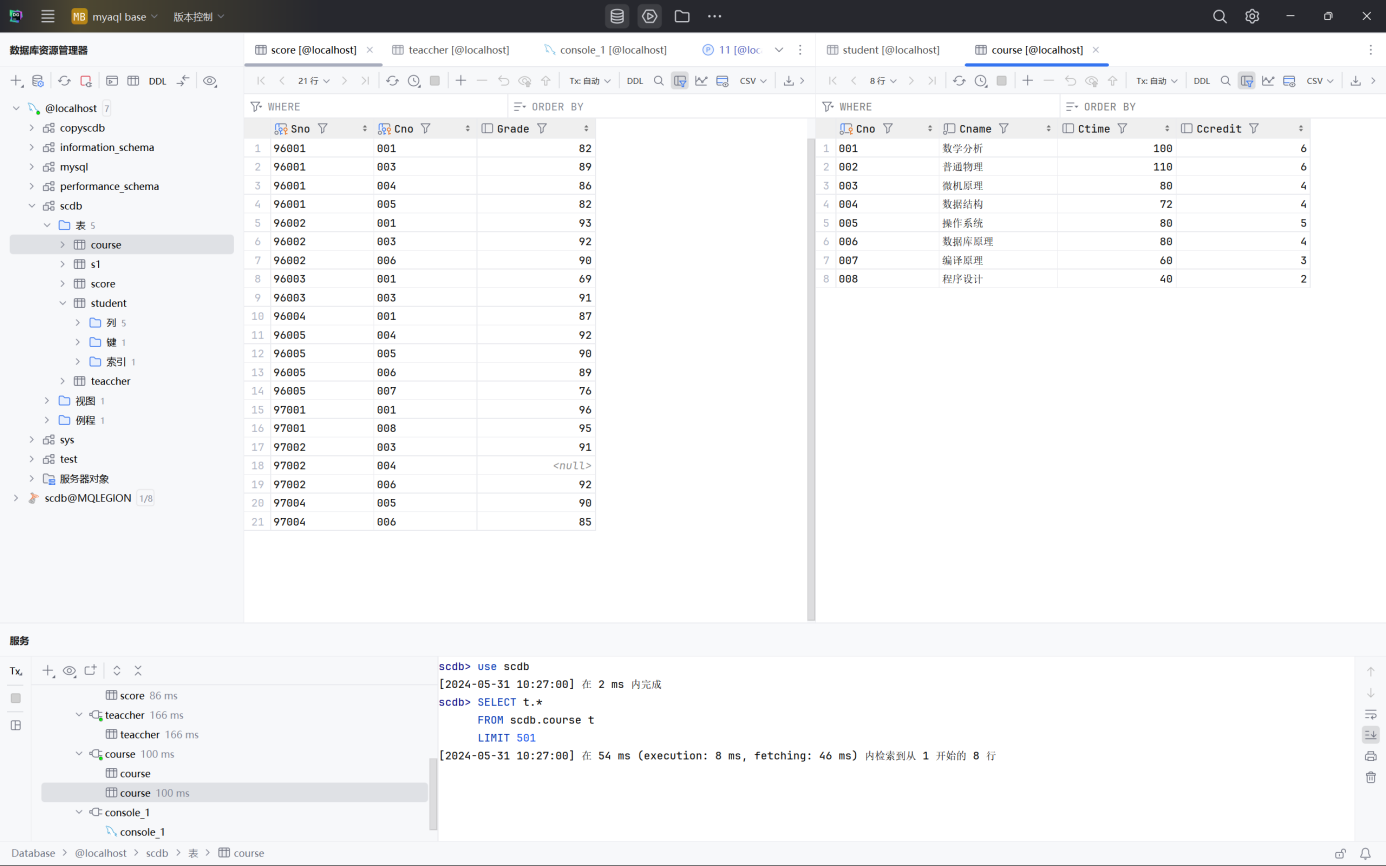Reload course table data
The image size is (1386, 866).
(x=959, y=81)
